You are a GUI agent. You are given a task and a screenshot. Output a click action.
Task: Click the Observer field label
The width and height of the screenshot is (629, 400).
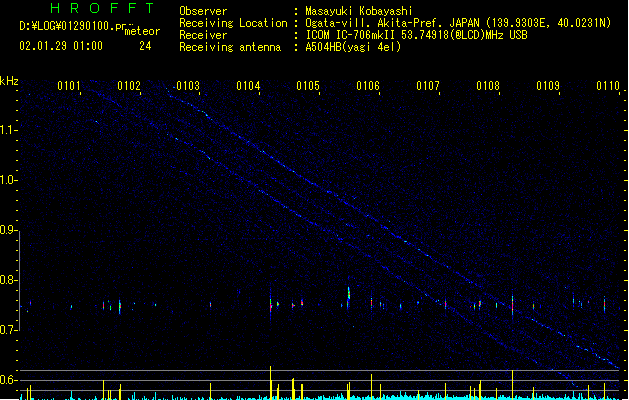(203, 11)
